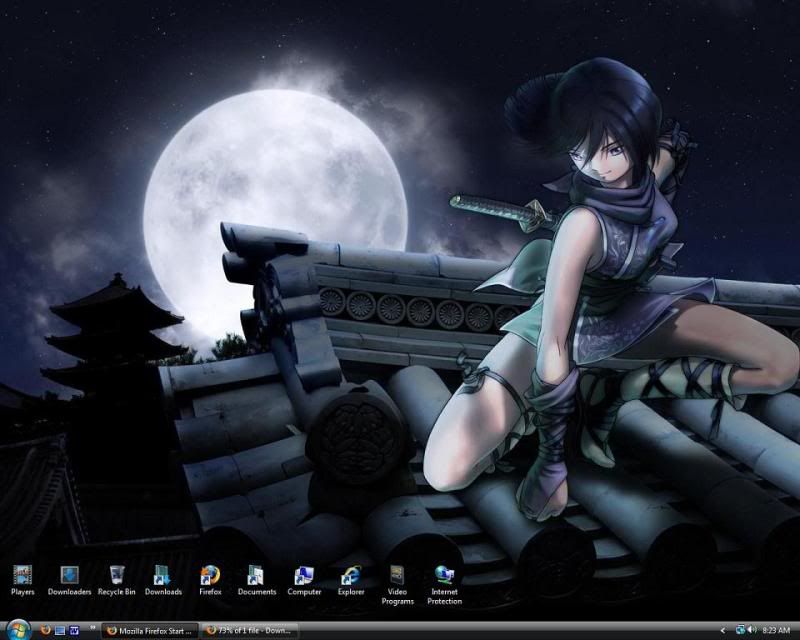Open the volume speaker tray icon

click(754, 631)
